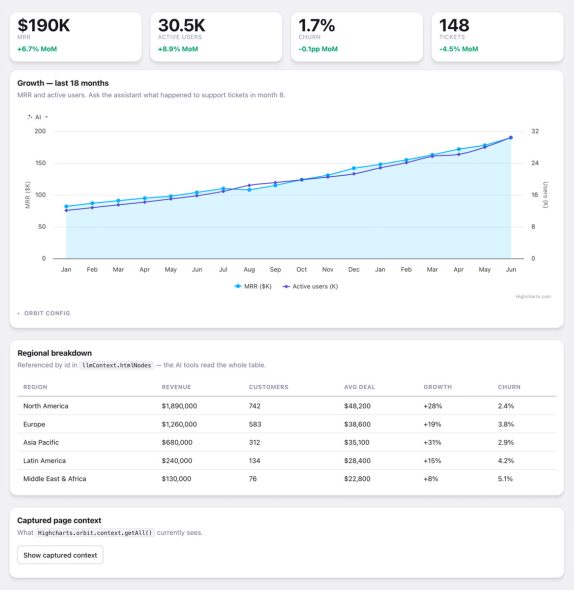Select the Middle East & Africa row label
This screenshot has width=574, height=590.
(x=55, y=479)
